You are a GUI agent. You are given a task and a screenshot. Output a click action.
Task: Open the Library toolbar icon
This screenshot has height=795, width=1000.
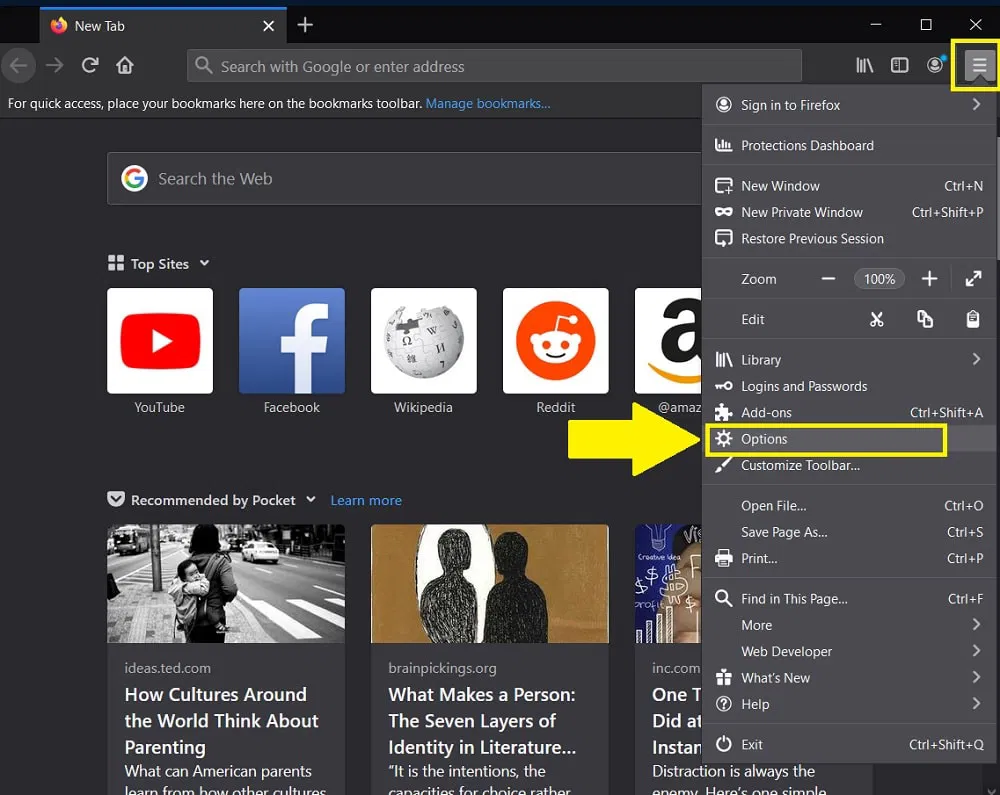(x=864, y=64)
